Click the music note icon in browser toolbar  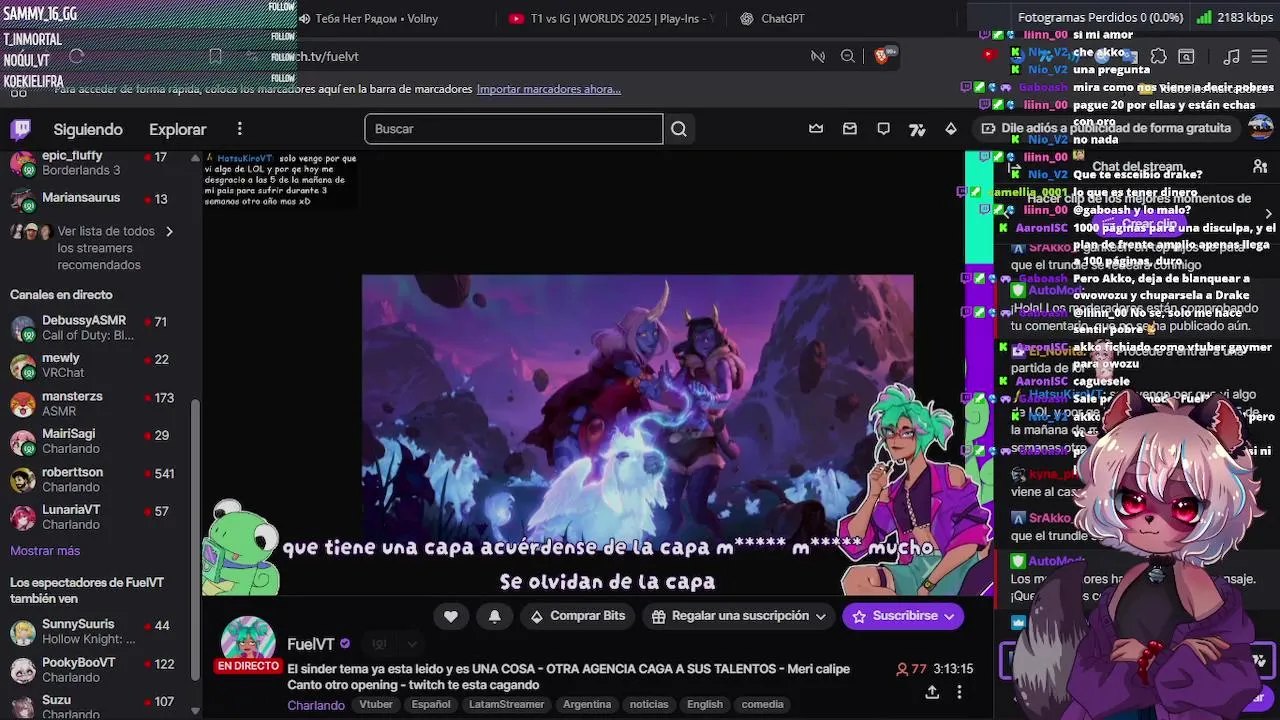1232,56
